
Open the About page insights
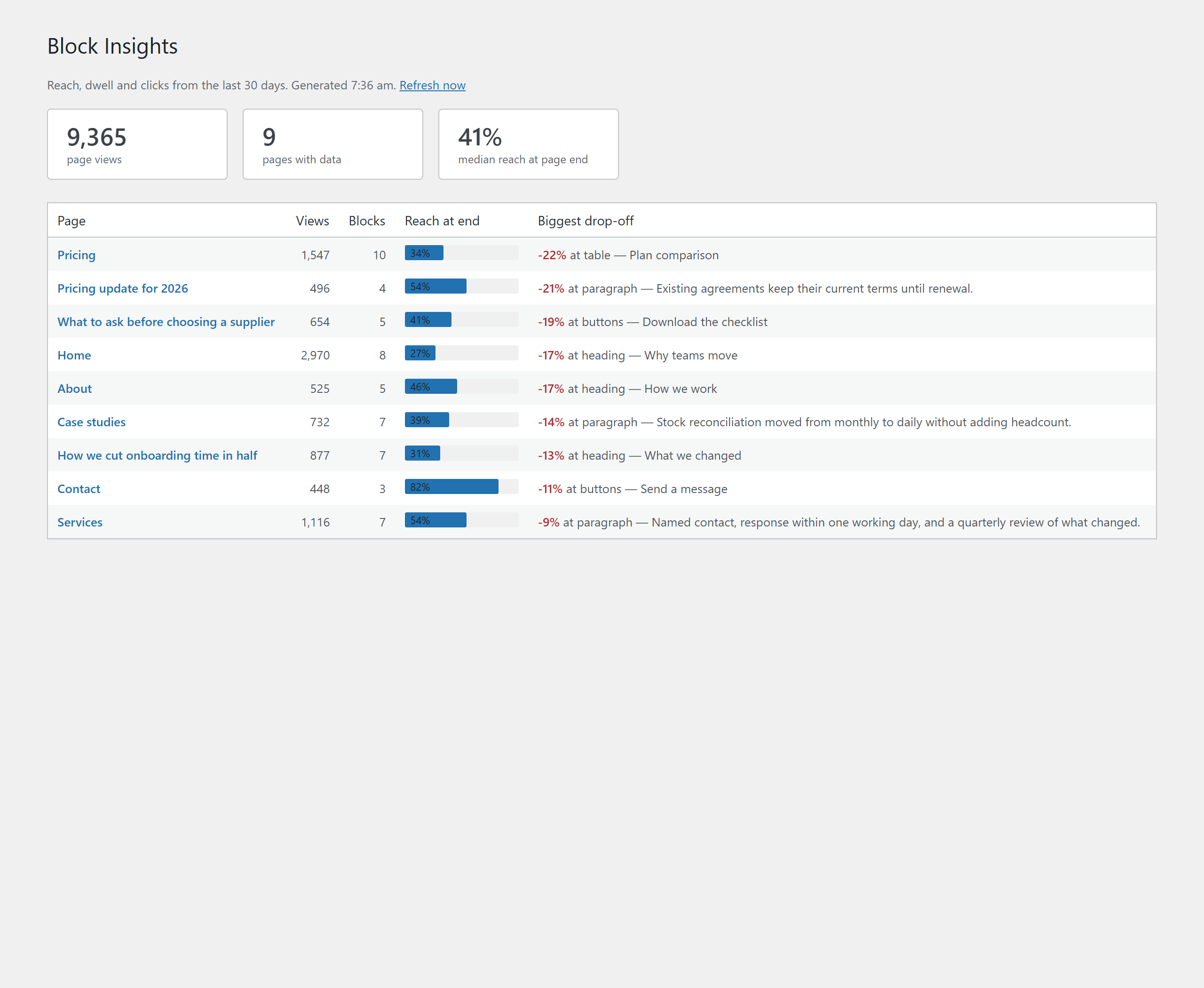[x=74, y=389]
